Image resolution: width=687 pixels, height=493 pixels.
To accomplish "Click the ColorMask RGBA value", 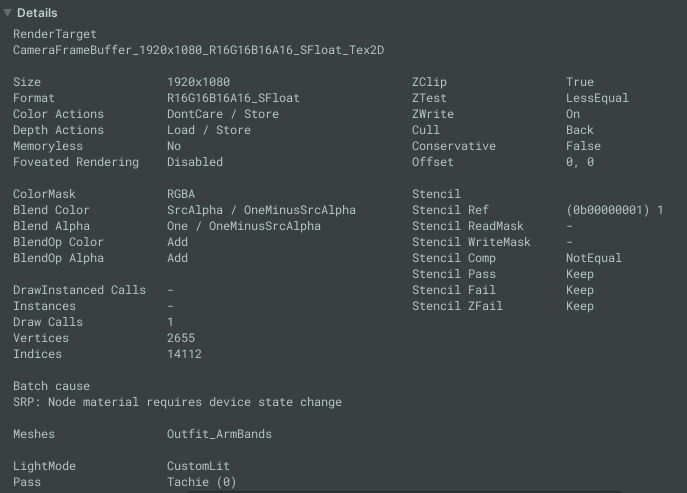I will pyautogui.click(x=181, y=194).
